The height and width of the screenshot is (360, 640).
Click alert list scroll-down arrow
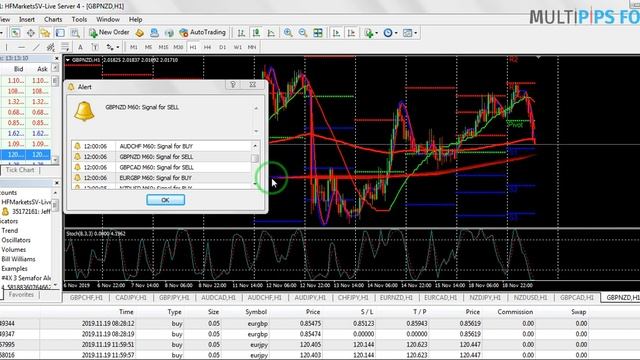coord(255,184)
